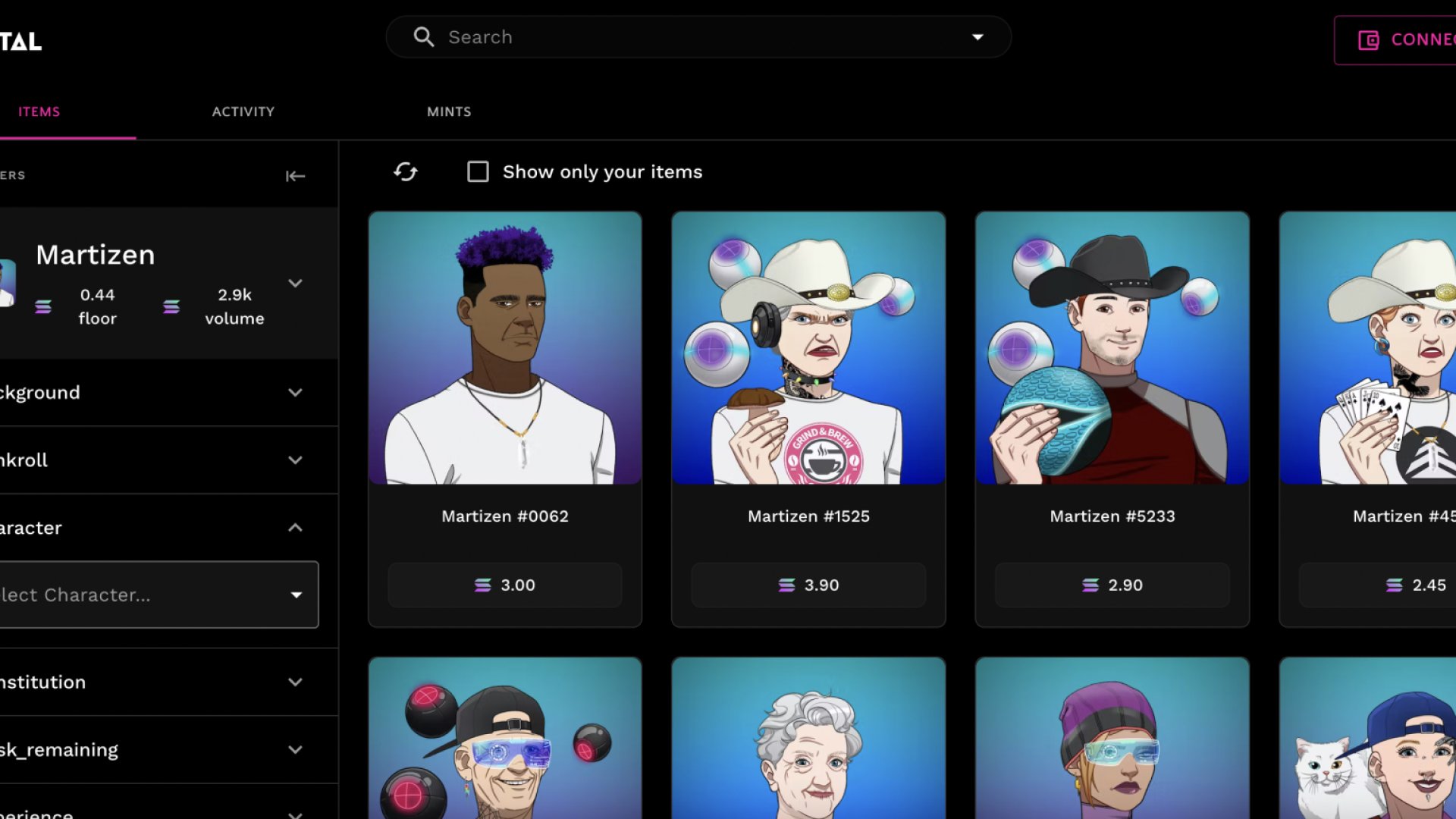Open the search bar dropdown arrow
This screenshot has width=1456, height=819.
point(977,37)
